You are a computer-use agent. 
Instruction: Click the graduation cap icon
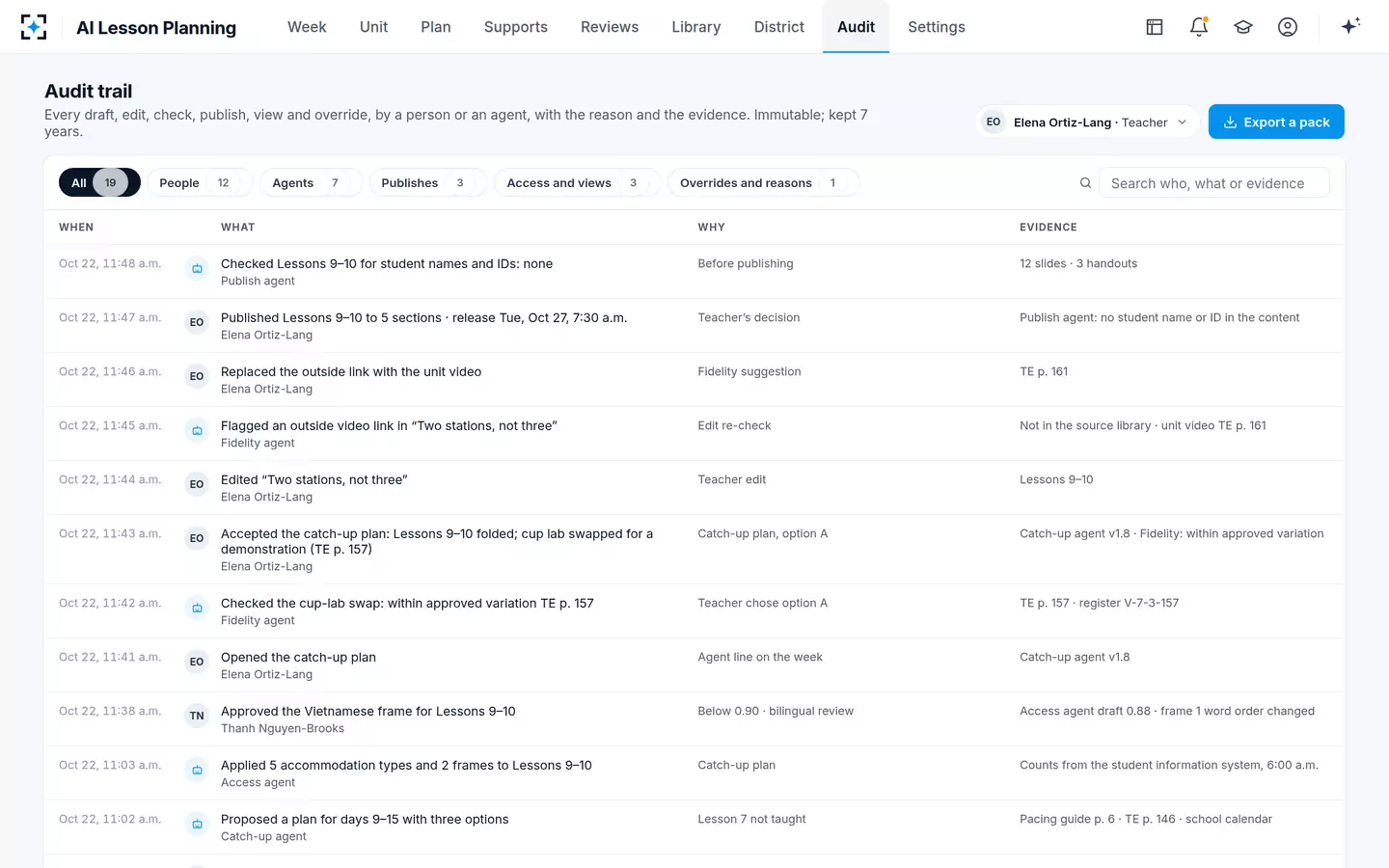coord(1243,27)
